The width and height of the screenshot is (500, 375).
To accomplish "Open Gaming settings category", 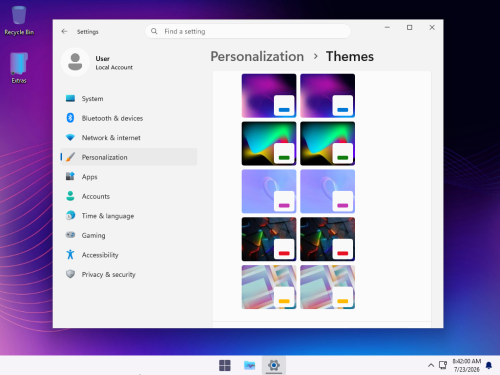I will point(129,235).
